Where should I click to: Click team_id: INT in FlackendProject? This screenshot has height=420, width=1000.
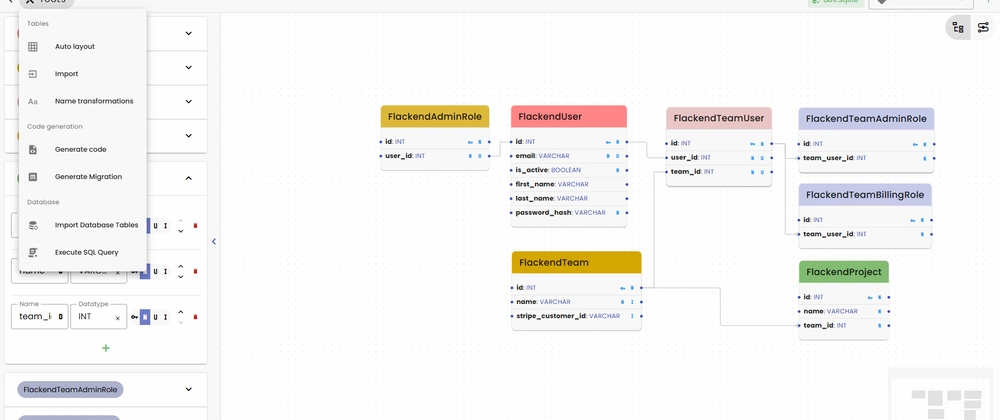click(x=844, y=326)
